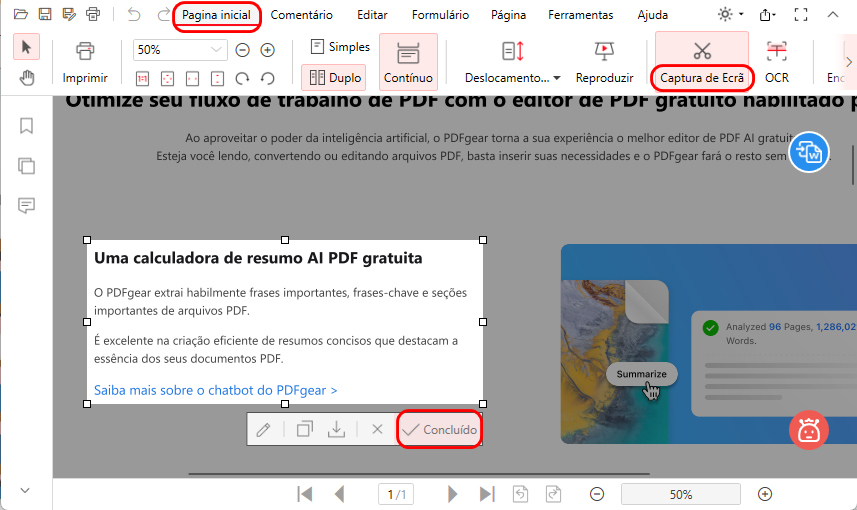
Task: Collapse the ribbon with the chevron up
Action: tap(832, 15)
